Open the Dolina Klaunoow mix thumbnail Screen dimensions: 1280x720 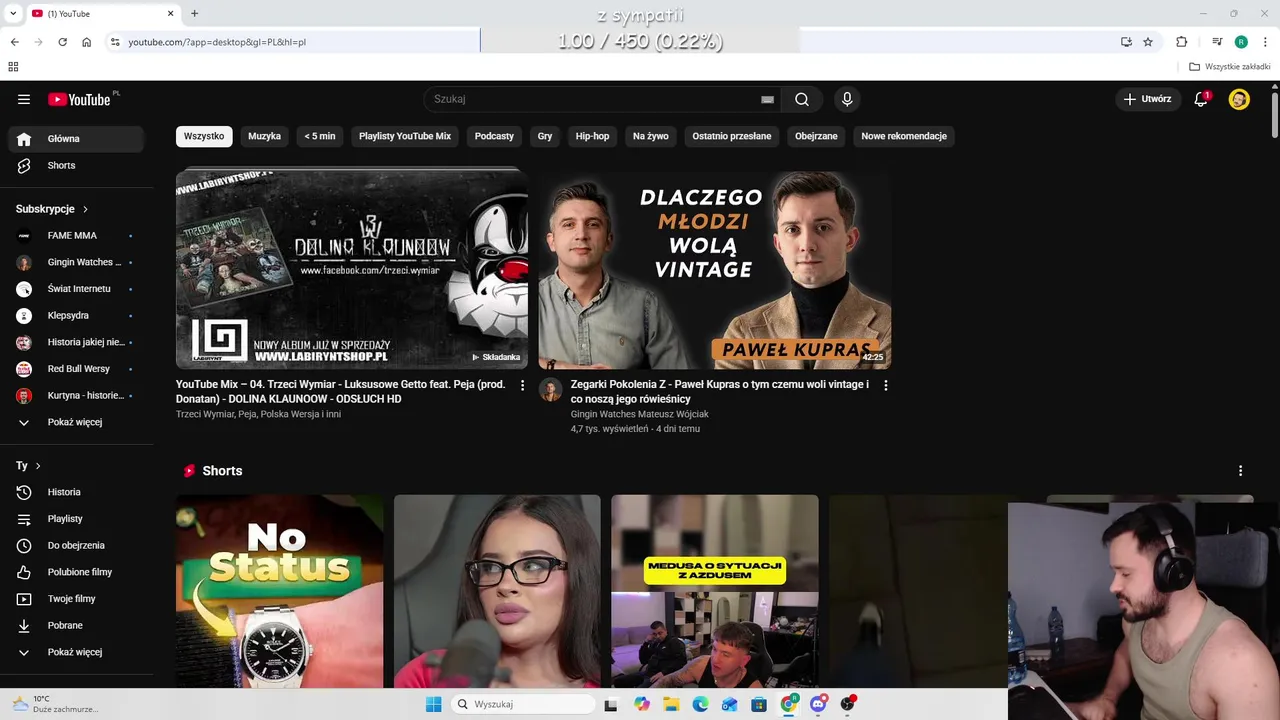[352, 269]
